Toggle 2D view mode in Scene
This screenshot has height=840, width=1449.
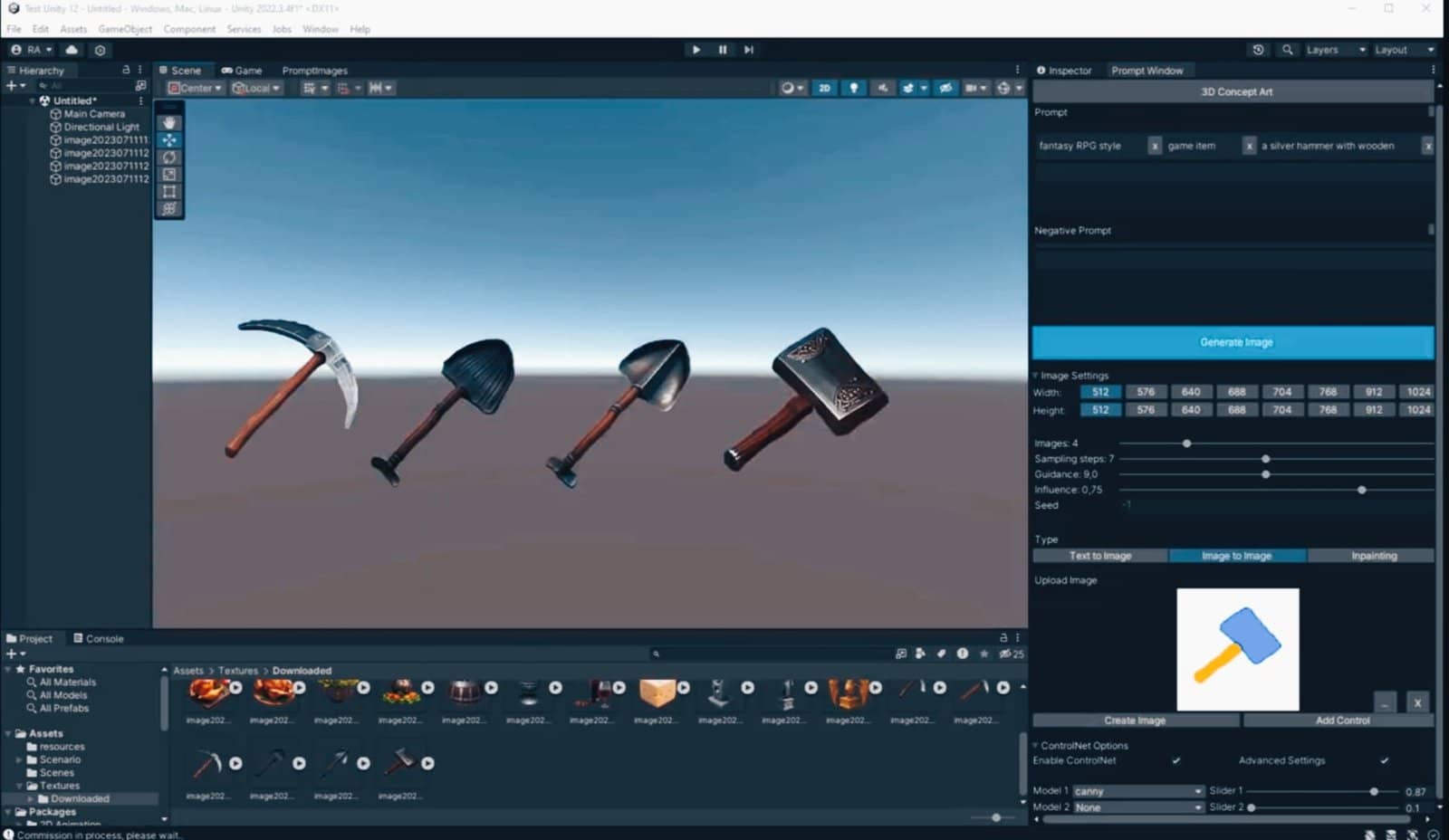click(824, 88)
